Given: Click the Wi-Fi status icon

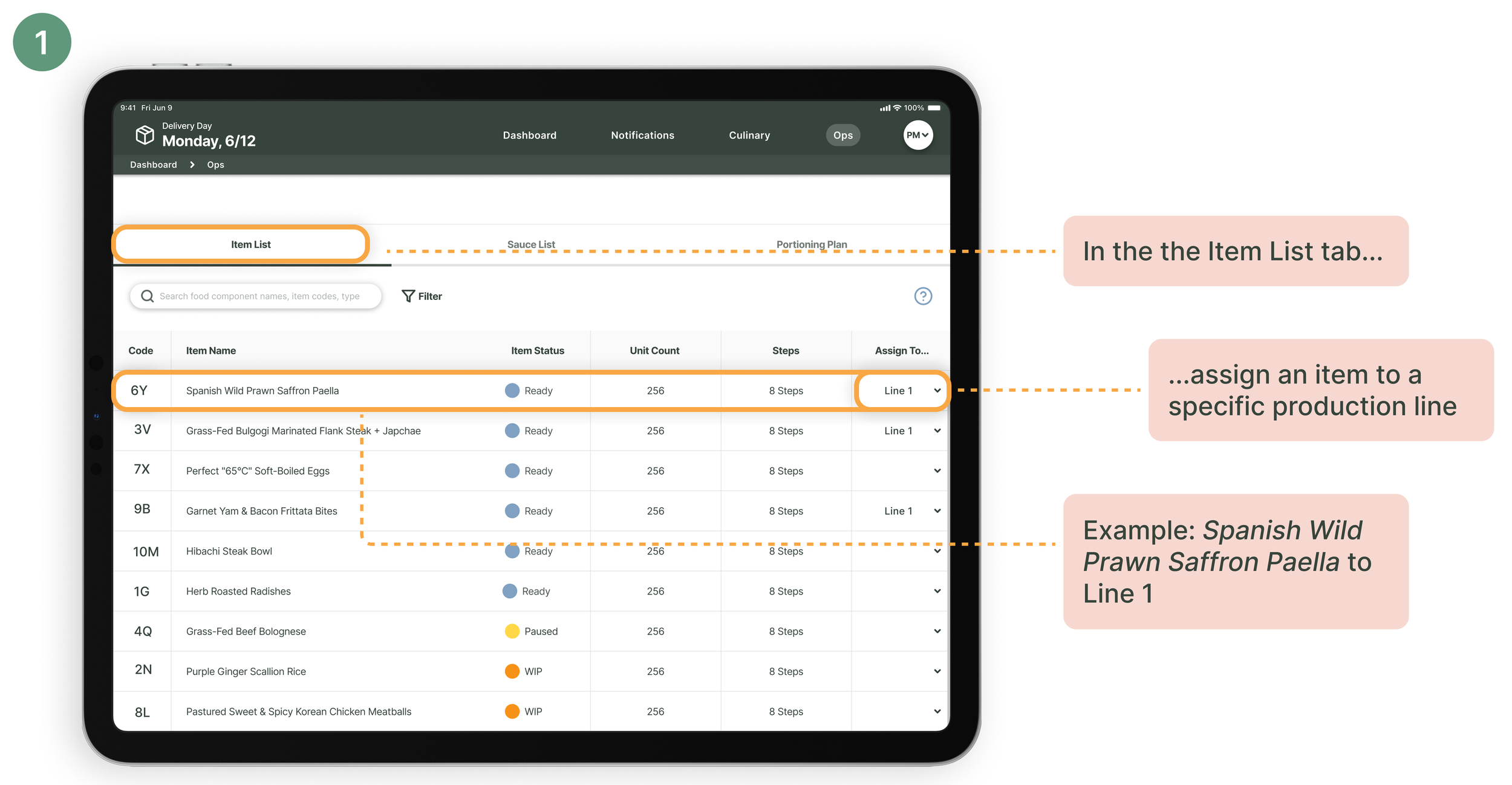Looking at the screenshot, I should (x=897, y=108).
